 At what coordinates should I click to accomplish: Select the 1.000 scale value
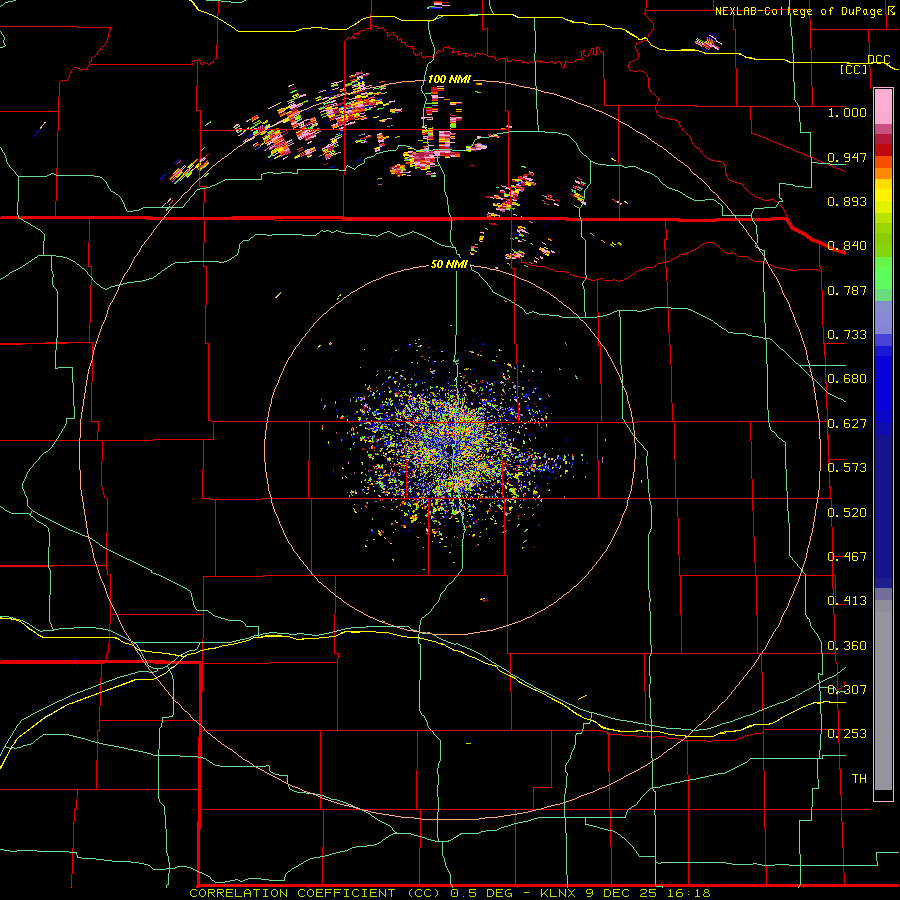click(x=847, y=112)
